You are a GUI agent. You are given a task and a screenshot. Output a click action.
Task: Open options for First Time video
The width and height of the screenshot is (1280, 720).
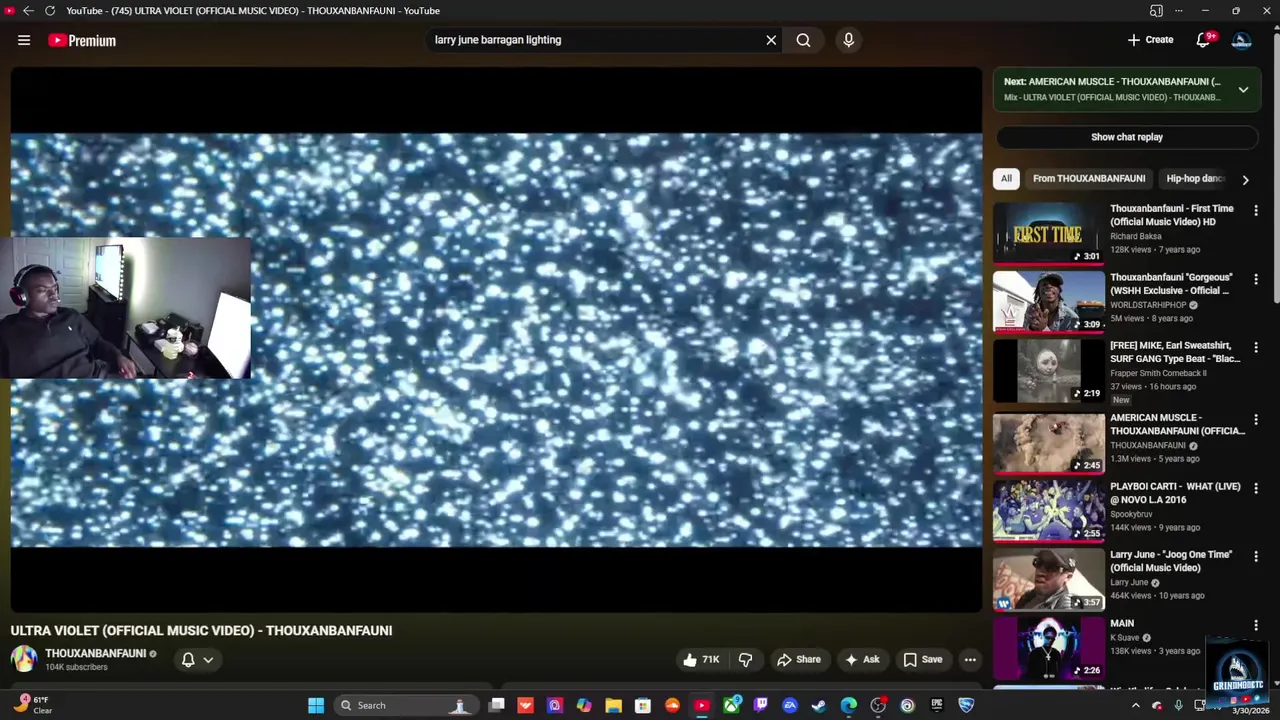coord(1256,211)
